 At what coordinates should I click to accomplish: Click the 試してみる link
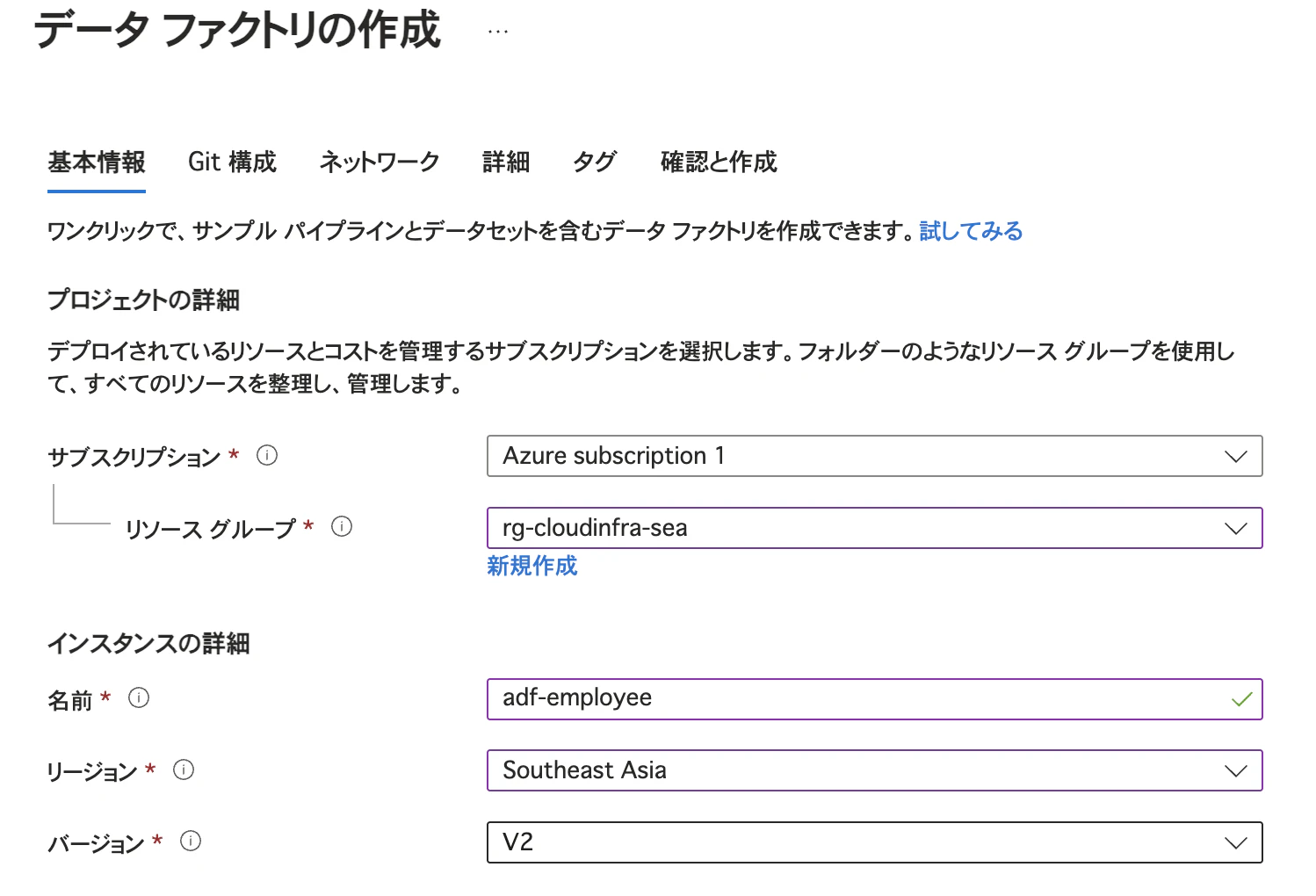969,231
